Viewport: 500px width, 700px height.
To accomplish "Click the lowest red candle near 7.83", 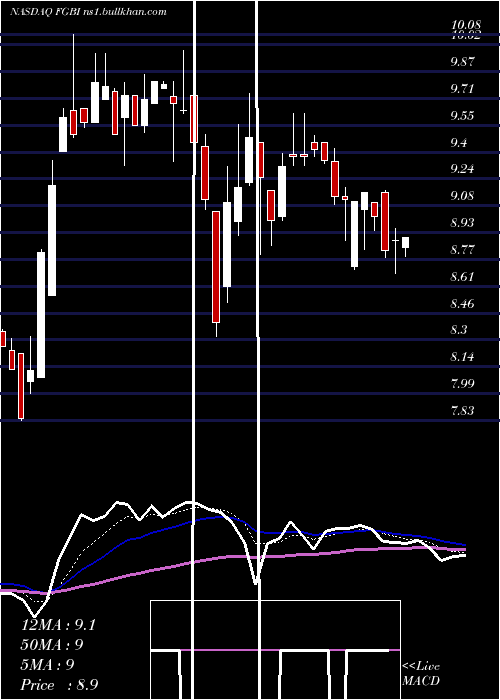I will click(x=21, y=386).
